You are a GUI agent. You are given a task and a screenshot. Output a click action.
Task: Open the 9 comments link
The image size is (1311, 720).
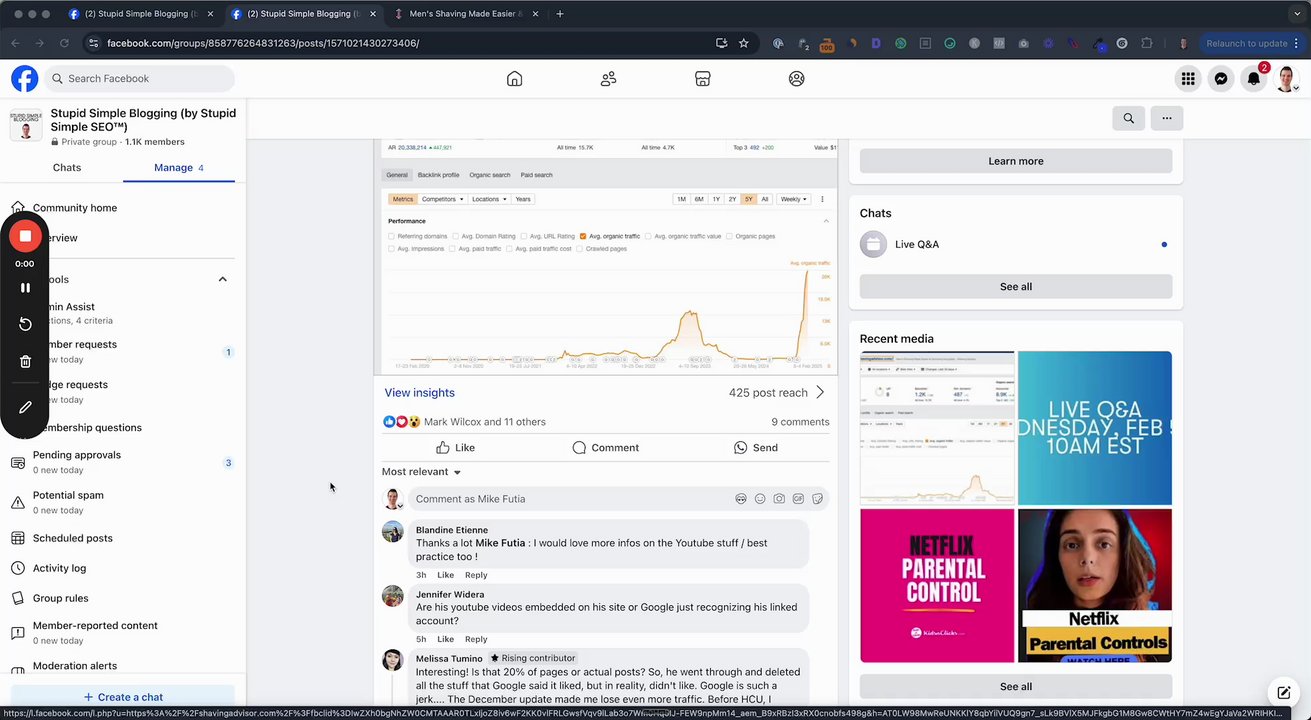point(800,422)
